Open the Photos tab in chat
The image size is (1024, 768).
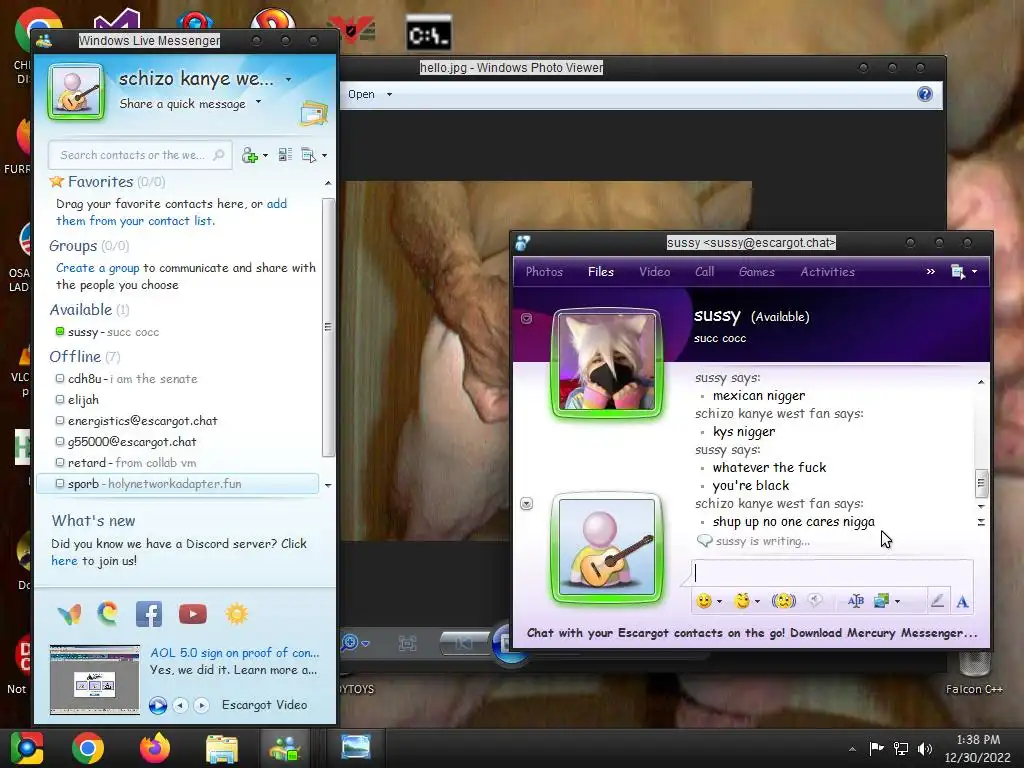click(x=544, y=272)
